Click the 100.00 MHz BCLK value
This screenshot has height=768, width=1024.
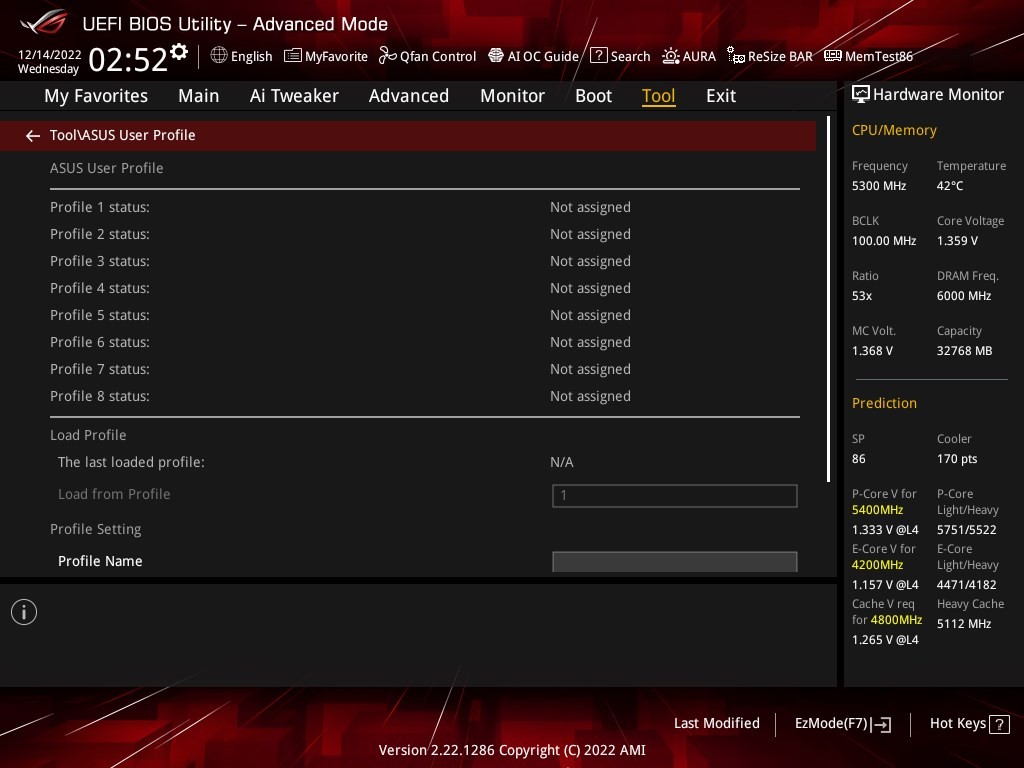click(884, 241)
